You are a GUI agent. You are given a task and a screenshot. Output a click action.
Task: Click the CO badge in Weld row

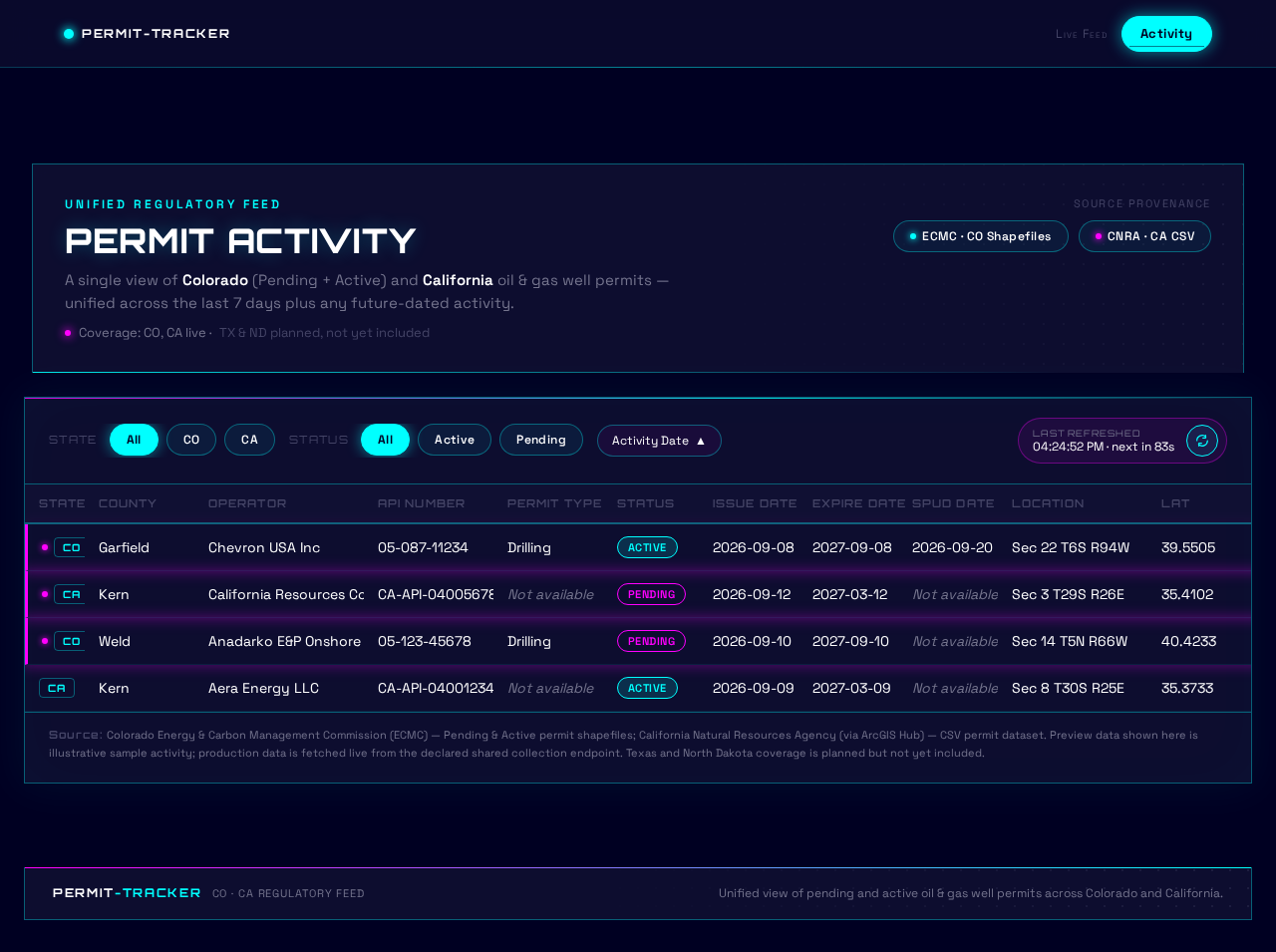coord(70,641)
